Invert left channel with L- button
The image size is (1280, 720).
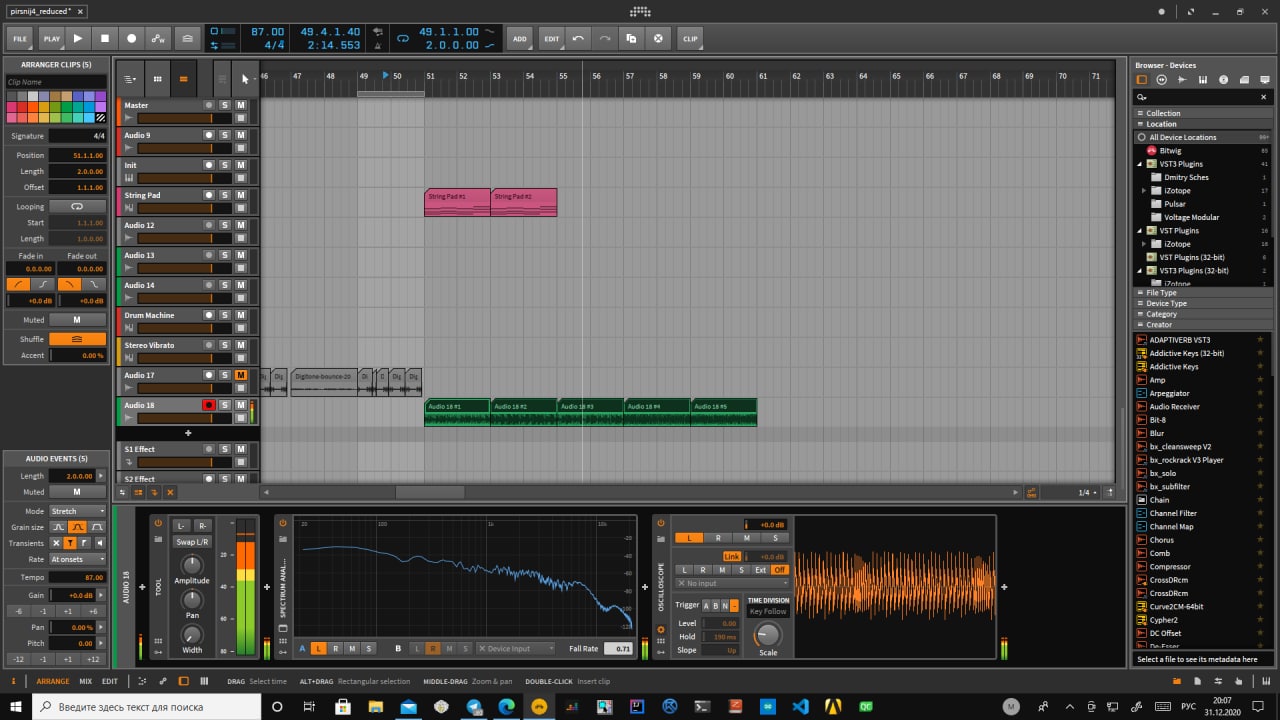click(x=181, y=525)
